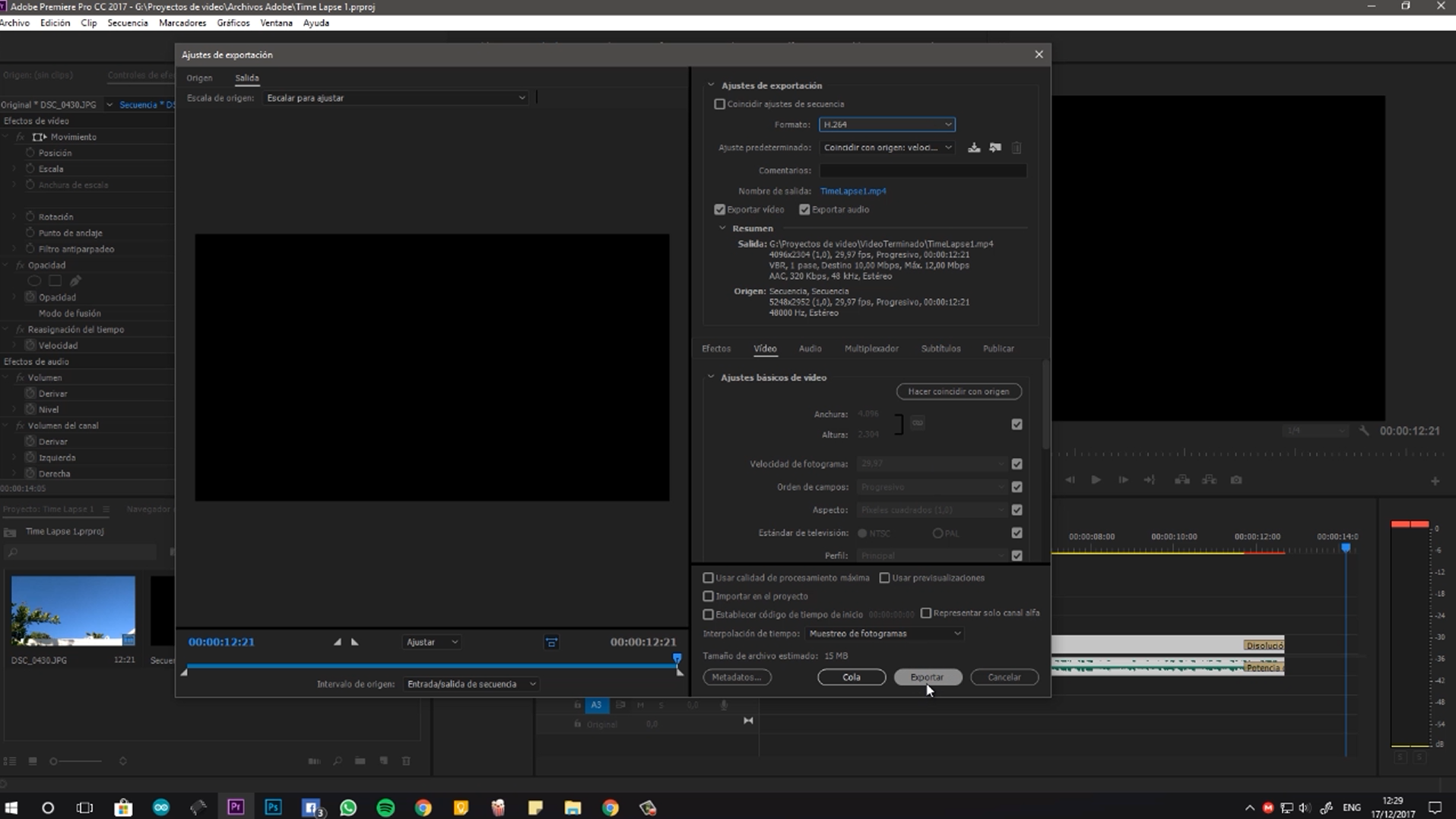Image resolution: width=1456 pixels, height=819 pixels.
Task: Click step forward one frame in the monitor
Action: 1123,480
